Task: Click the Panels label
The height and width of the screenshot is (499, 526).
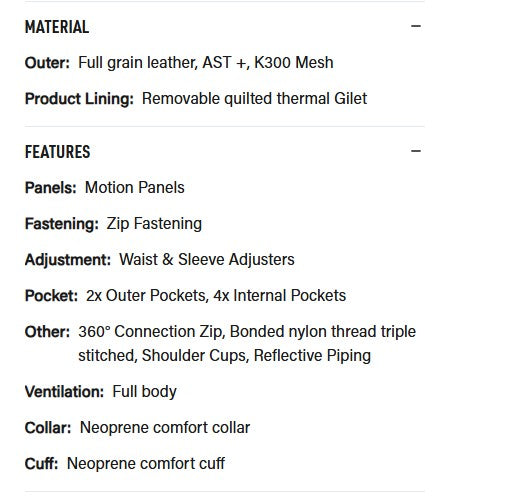Action: click(51, 187)
